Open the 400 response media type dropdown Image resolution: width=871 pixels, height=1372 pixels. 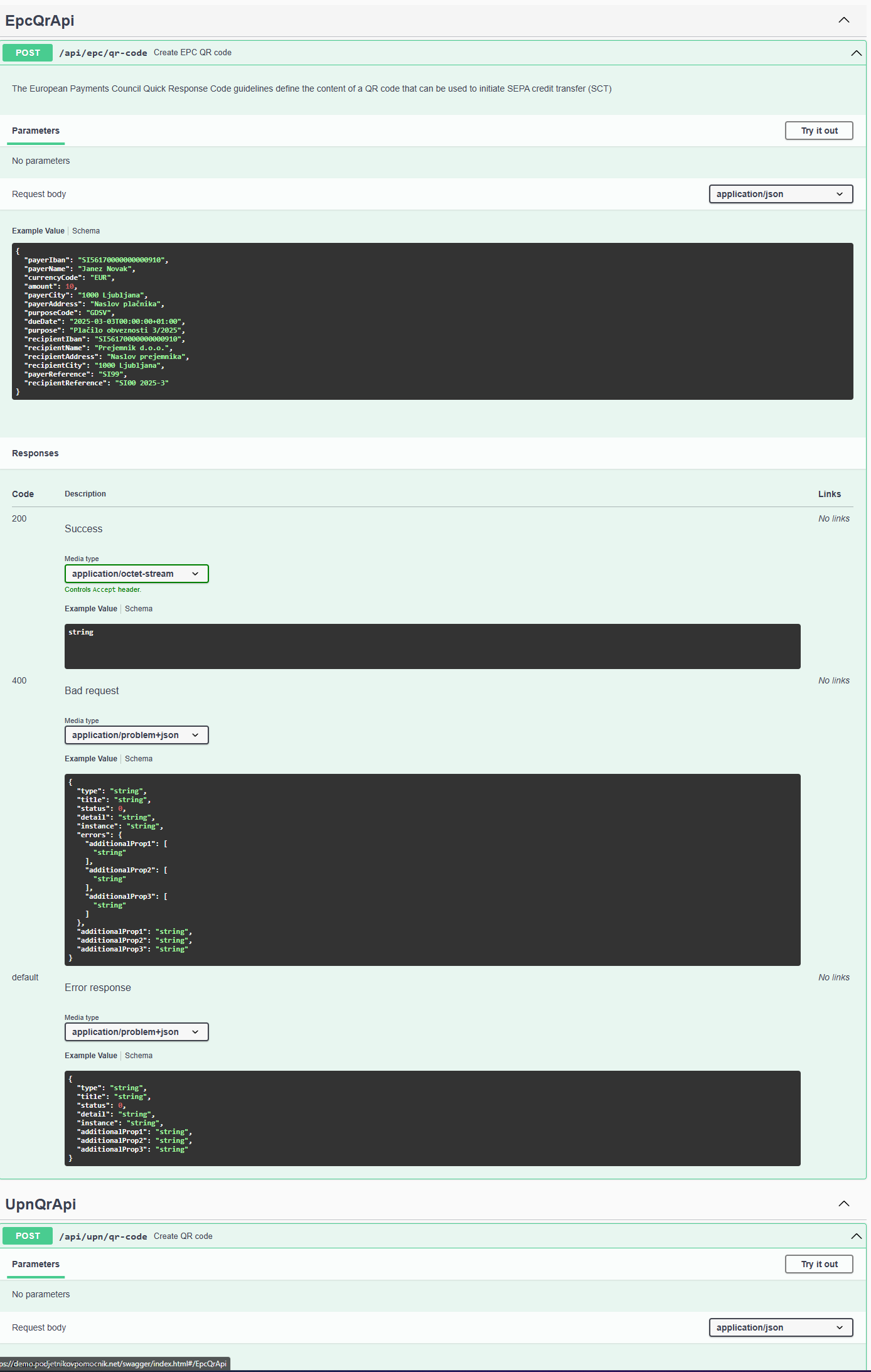(x=136, y=735)
